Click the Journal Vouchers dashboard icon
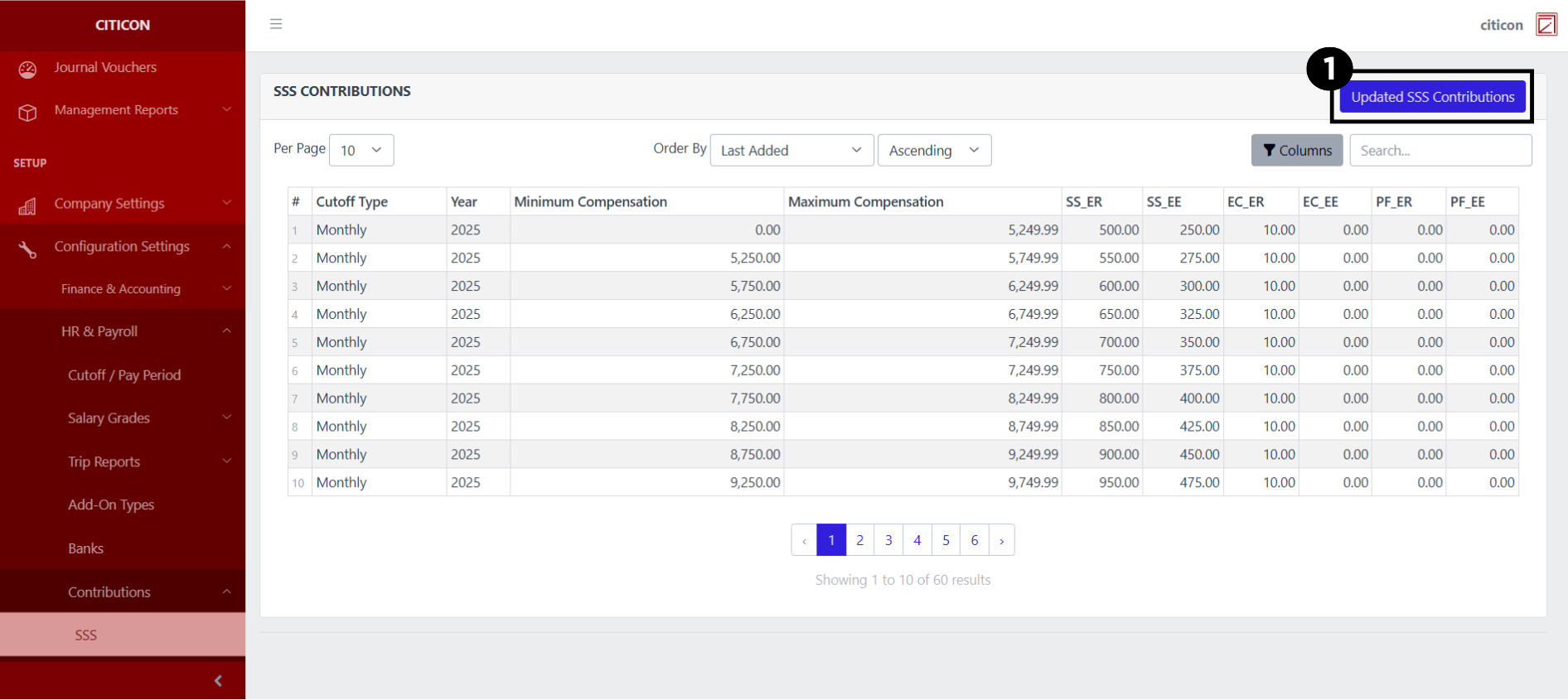The image size is (1568, 700). click(27, 70)
